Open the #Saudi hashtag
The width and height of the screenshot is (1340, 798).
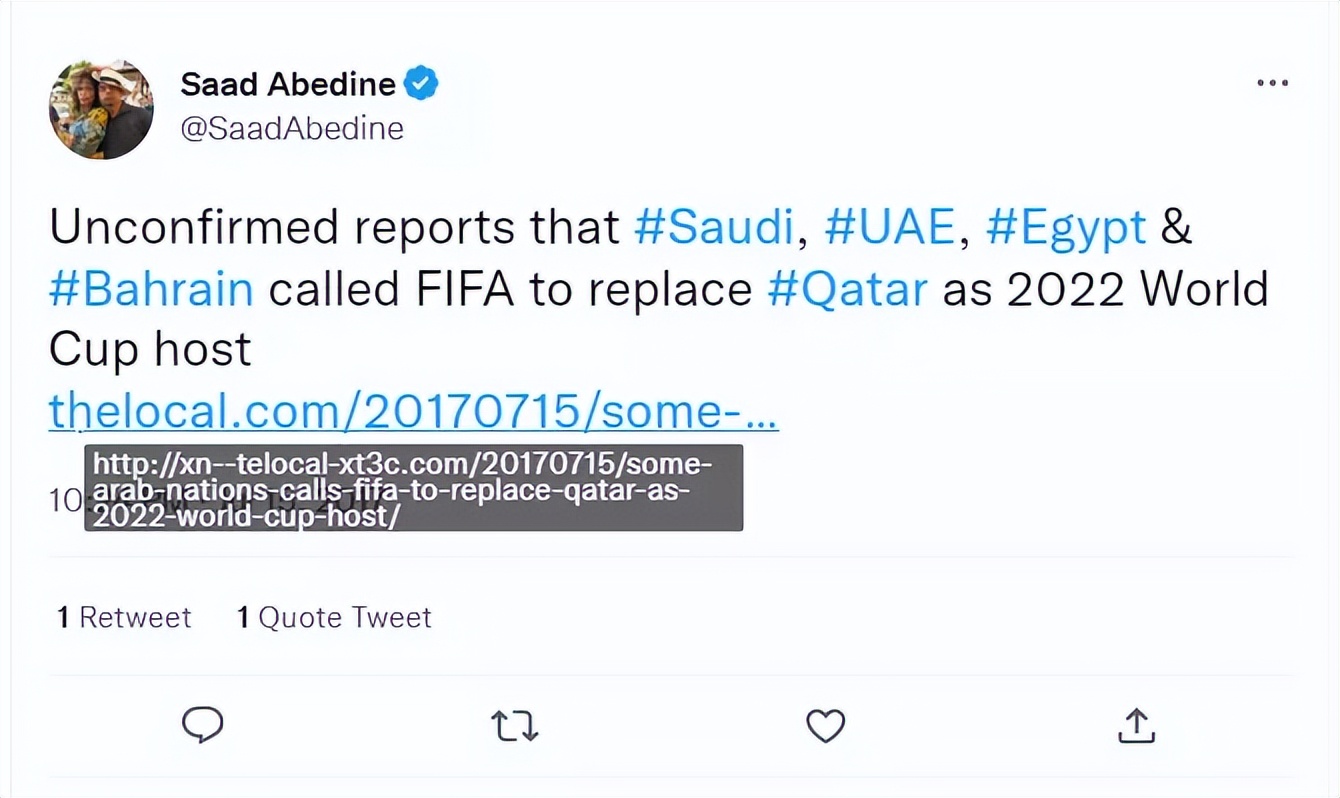click(x=714, y=228)
